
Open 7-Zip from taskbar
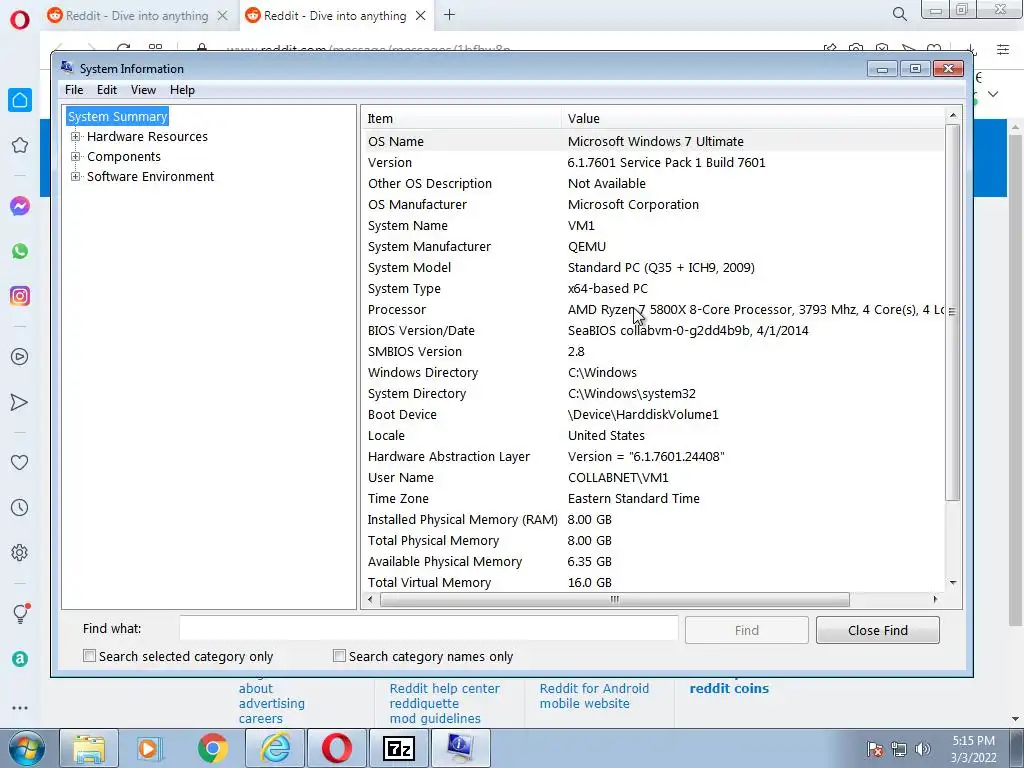[x=398, y=748]
